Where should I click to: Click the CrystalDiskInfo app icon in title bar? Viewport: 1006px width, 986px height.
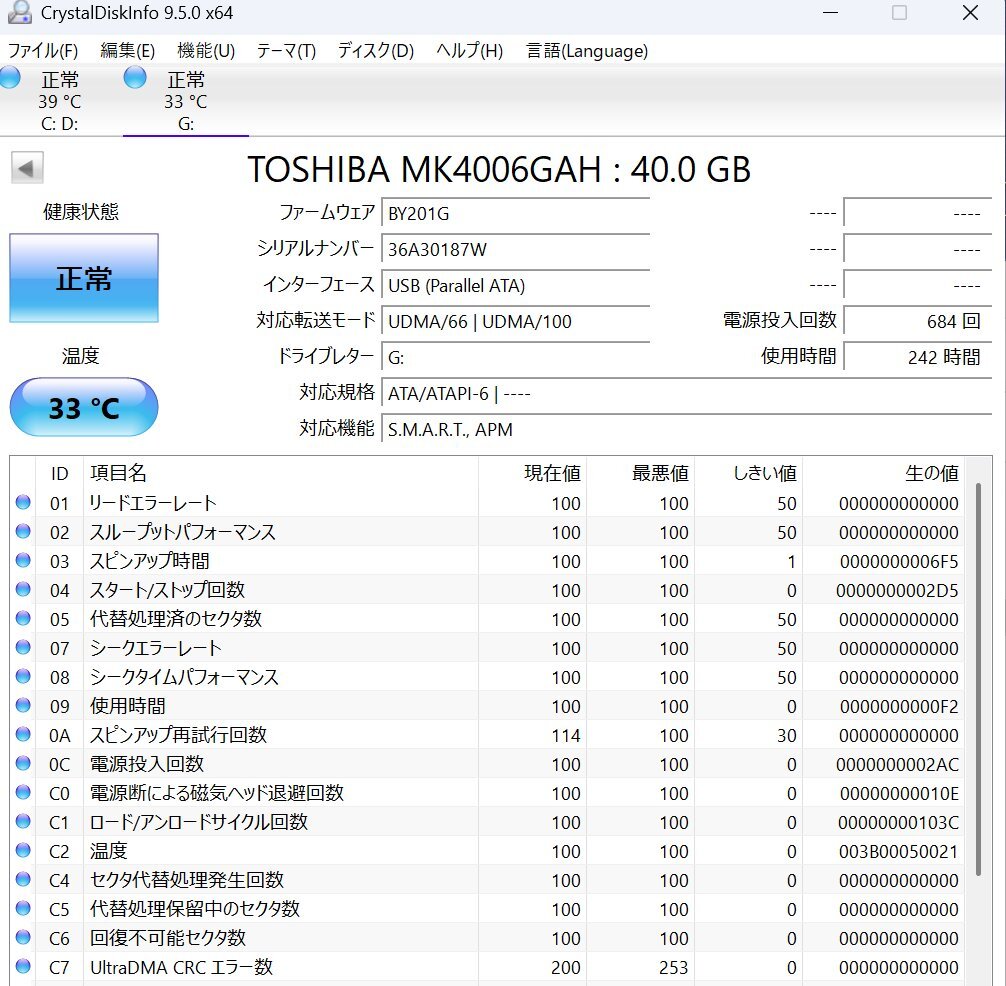click(19, 12)
